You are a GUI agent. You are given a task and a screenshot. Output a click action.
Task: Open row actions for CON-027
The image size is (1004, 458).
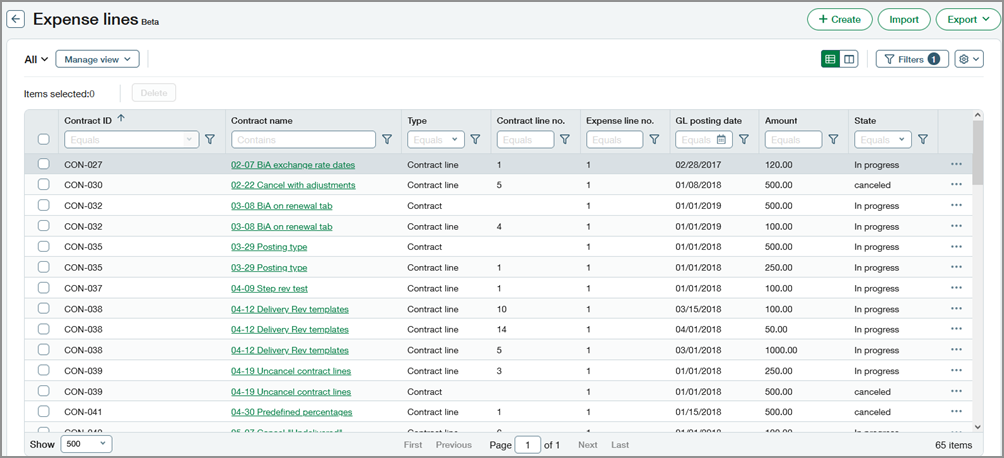click(956, 164)
